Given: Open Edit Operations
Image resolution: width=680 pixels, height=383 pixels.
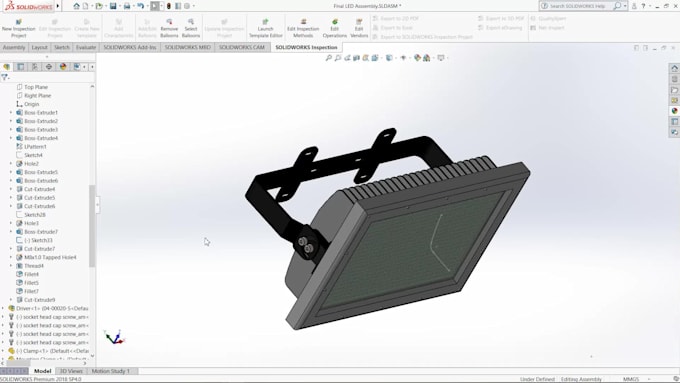Looking at the screenshot, I should tap(334, 29).
